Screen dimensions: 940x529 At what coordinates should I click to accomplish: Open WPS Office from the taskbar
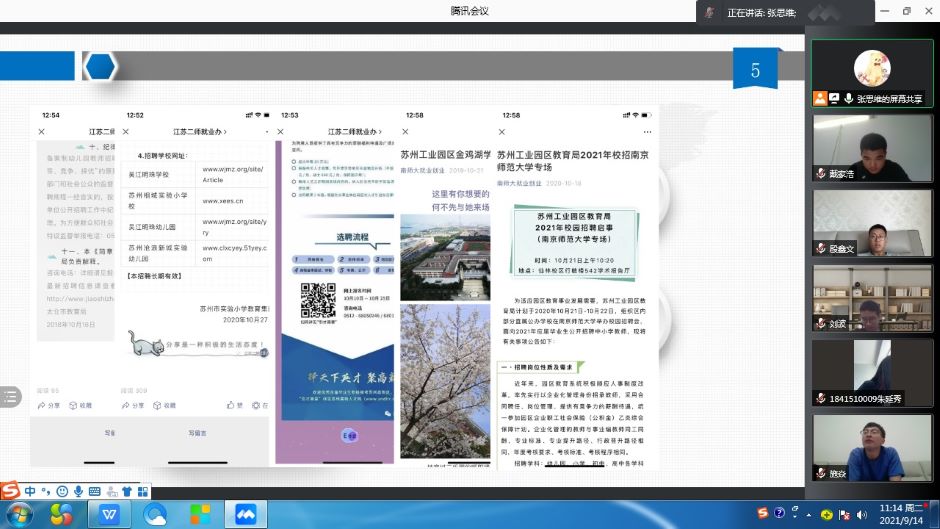point(109,514)
